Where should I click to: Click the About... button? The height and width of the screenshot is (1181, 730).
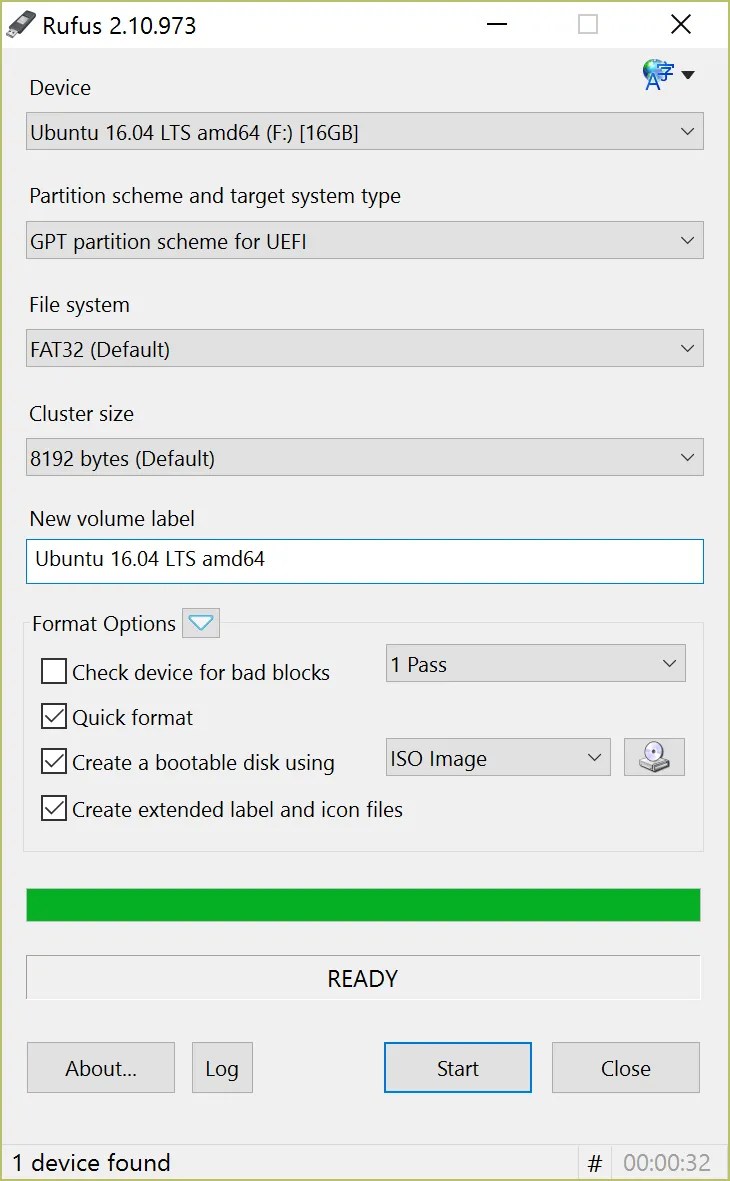tap(101, 1068)
